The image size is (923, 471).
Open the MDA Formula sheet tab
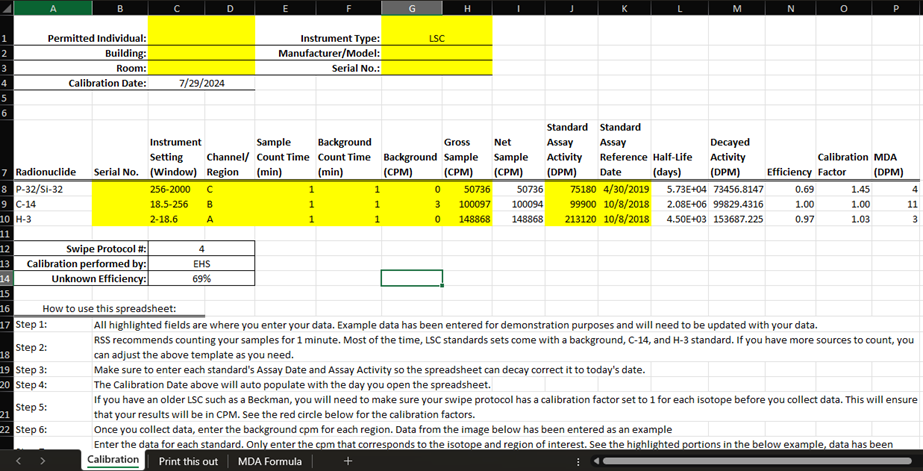coord(269,461)
